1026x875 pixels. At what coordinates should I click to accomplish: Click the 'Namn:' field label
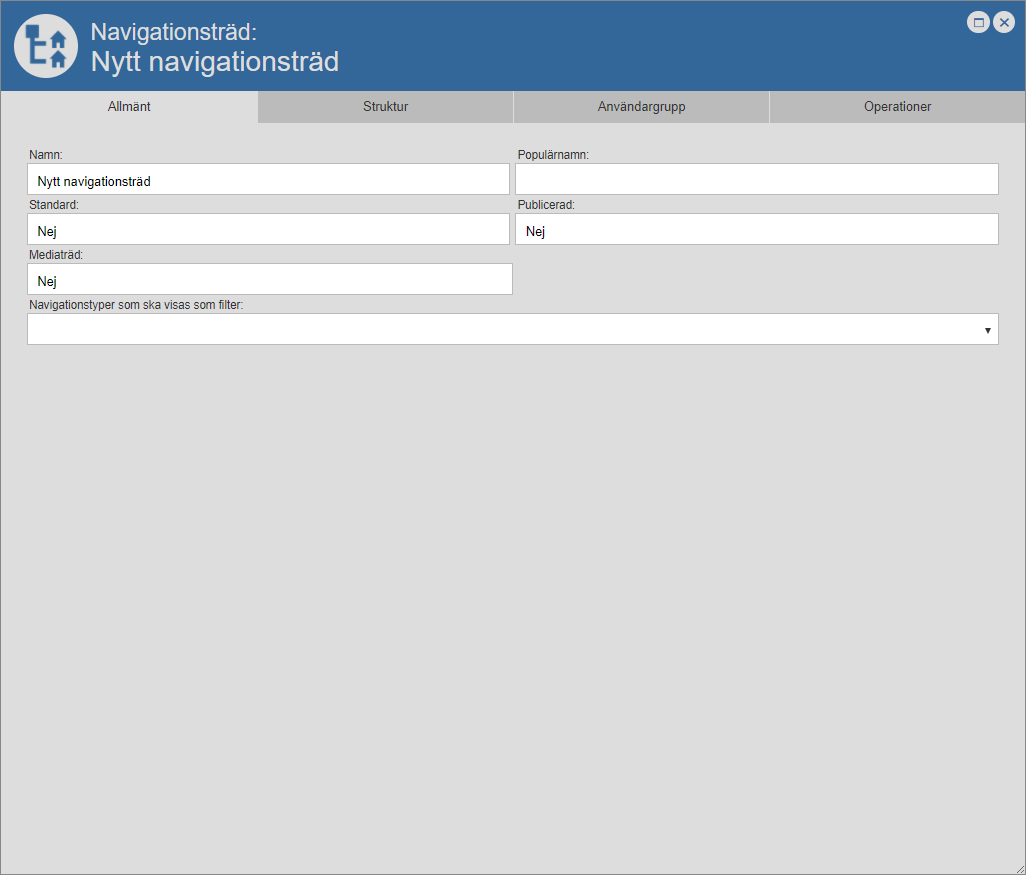click(x=46, y=155)
